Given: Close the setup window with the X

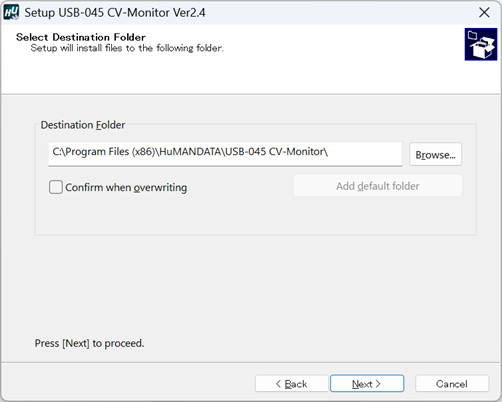Looking at the screenshot, I should (484, 13).
